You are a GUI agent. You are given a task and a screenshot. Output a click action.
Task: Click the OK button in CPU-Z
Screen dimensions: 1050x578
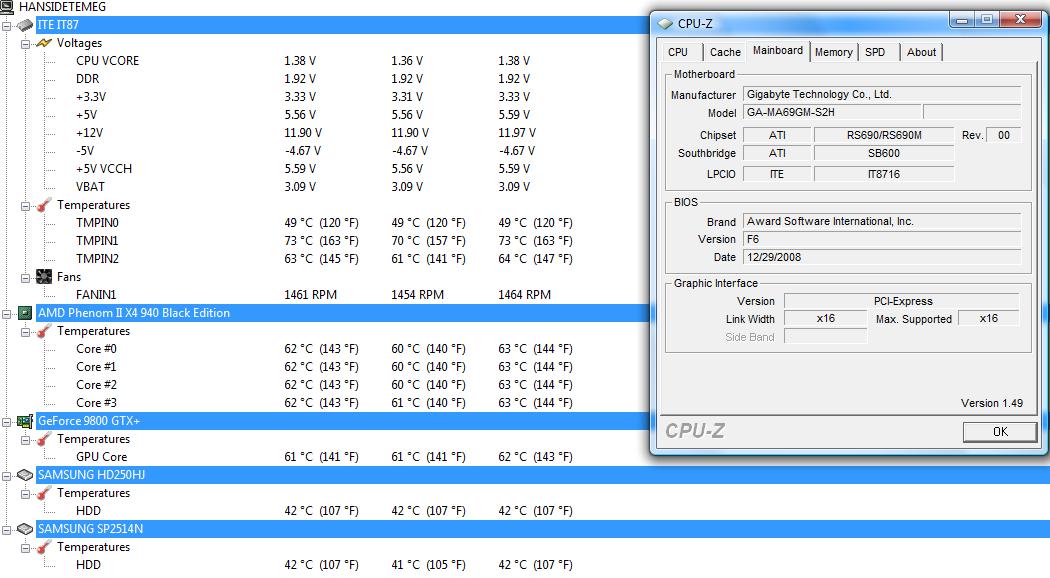tap(1000, 432)
